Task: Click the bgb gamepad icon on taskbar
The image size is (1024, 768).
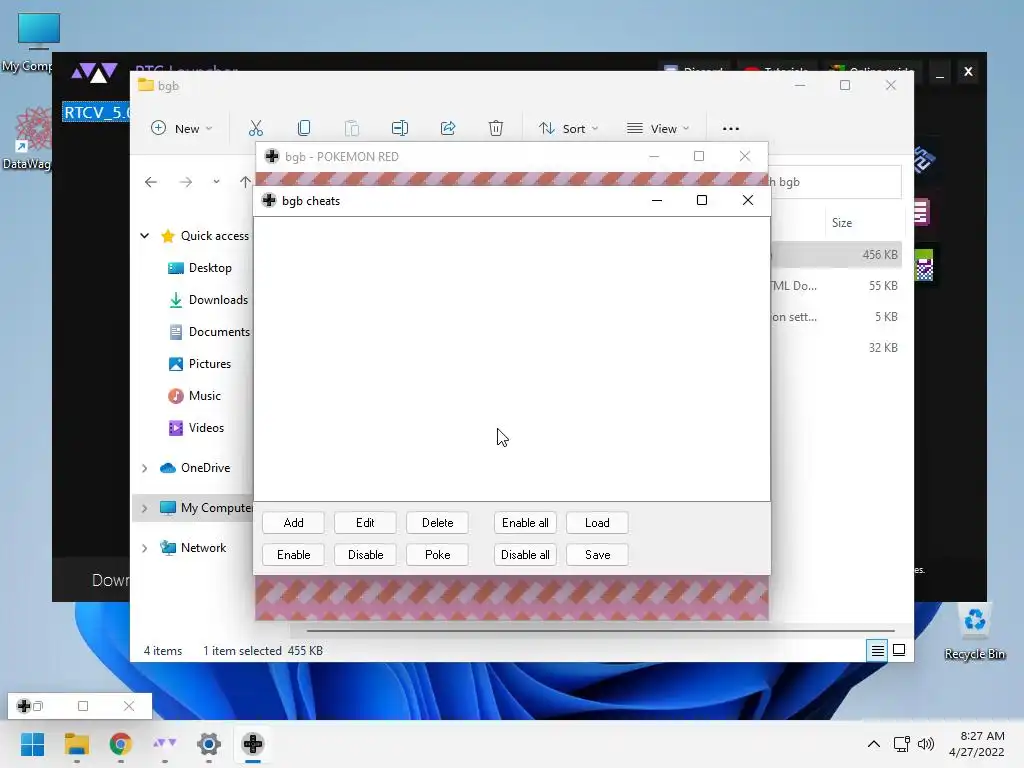Action: (x=253, y=744)
